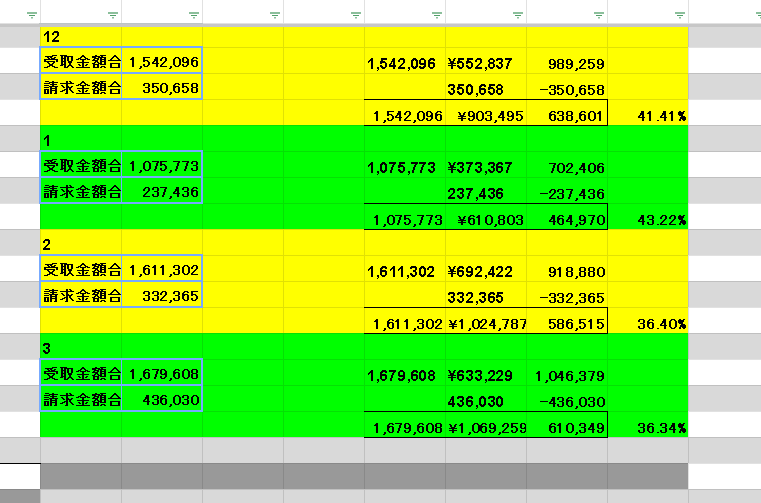Select 受取金額合 label beside 1,679,608
This screenshot has height=503, width=761.
81,373
